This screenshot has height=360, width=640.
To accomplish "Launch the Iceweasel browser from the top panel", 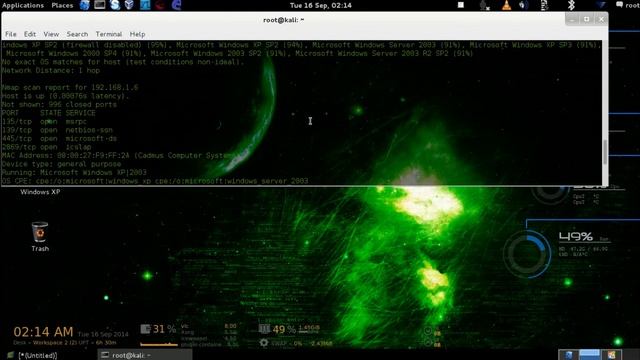I will 84,5.
